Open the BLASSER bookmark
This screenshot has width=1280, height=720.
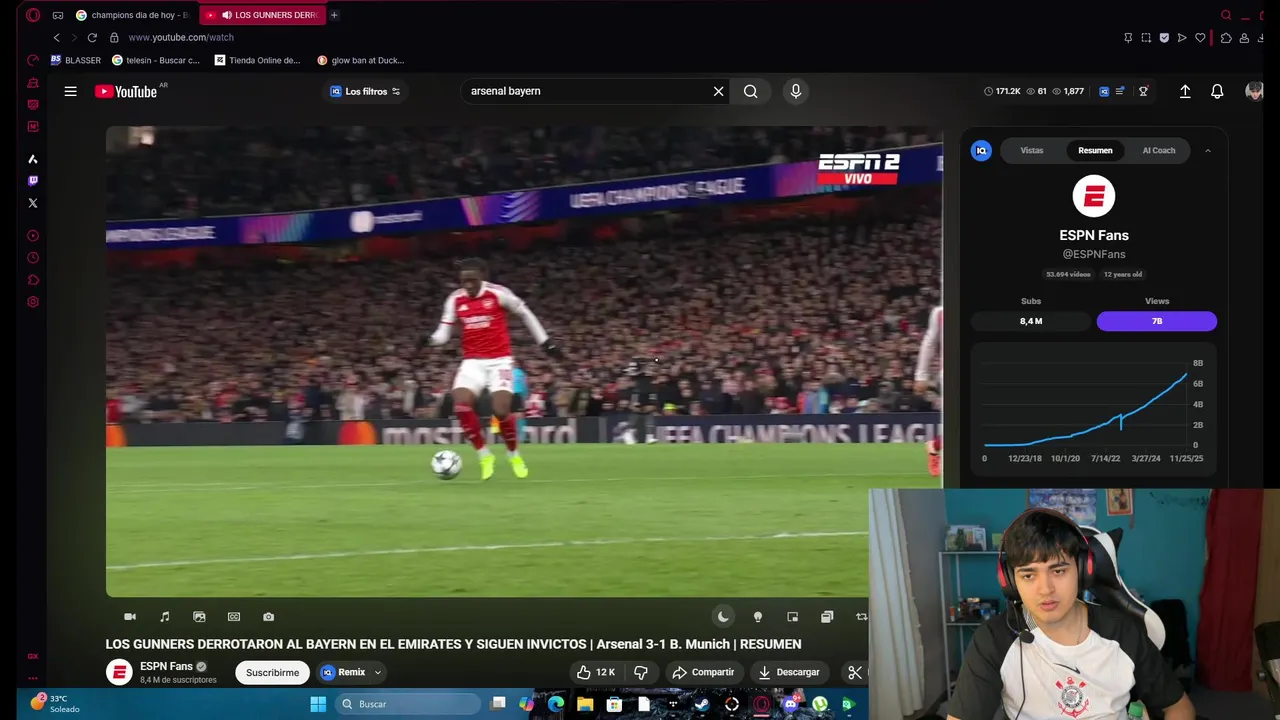pos(75,60)
